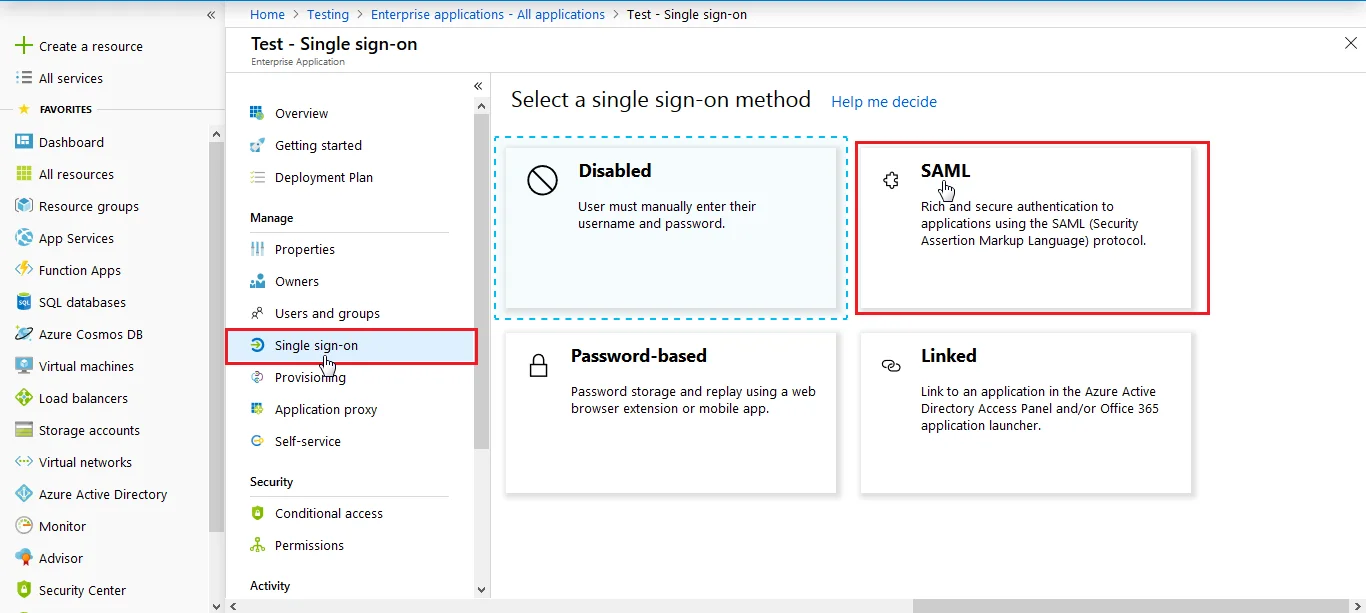
Task: Pick the Password-based sign-on option
Action: pyautogui.click(x=671, y=413)
